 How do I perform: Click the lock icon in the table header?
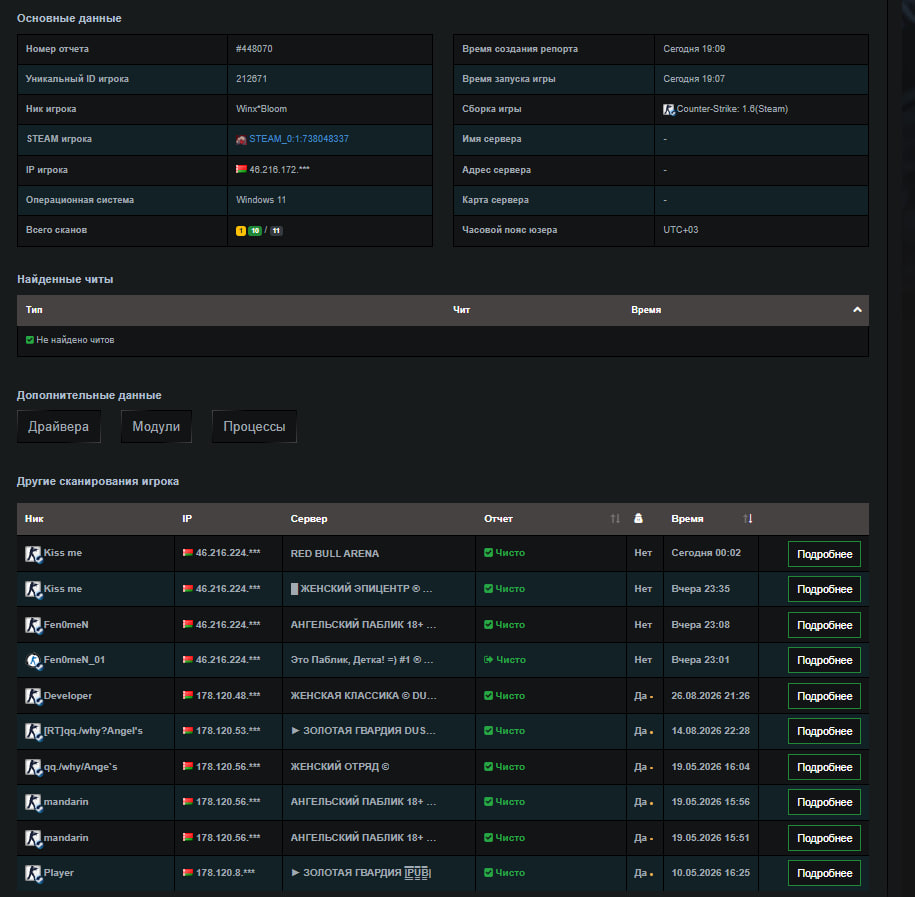point(638,518)
